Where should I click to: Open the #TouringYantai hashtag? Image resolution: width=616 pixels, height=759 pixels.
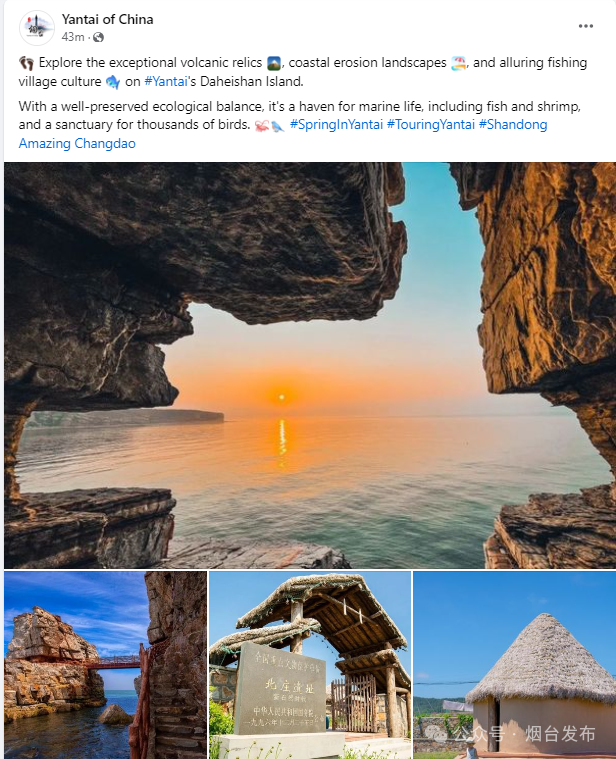pyautogui.click(x=431, y=124)
